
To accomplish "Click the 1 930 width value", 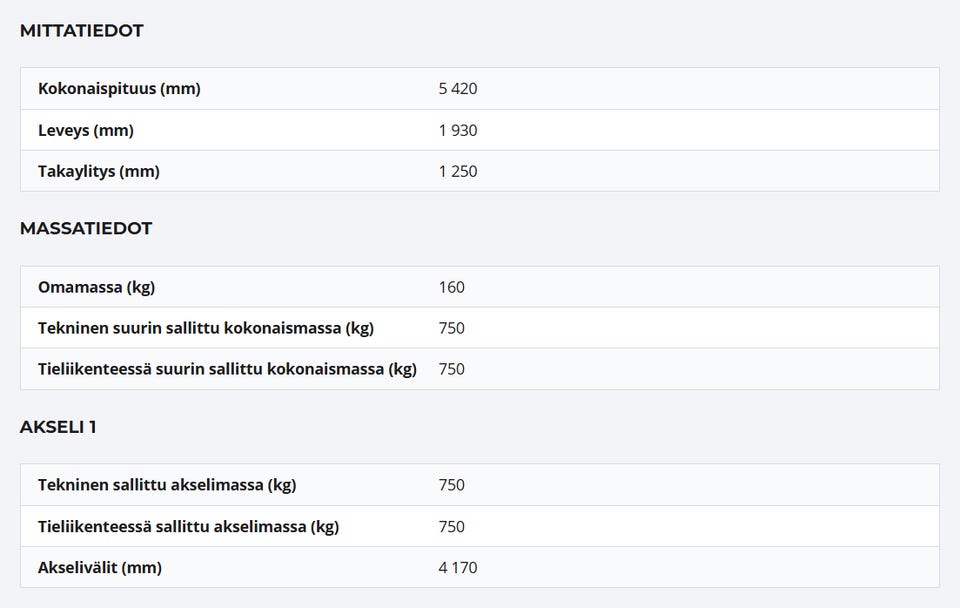I will point(458,130).
